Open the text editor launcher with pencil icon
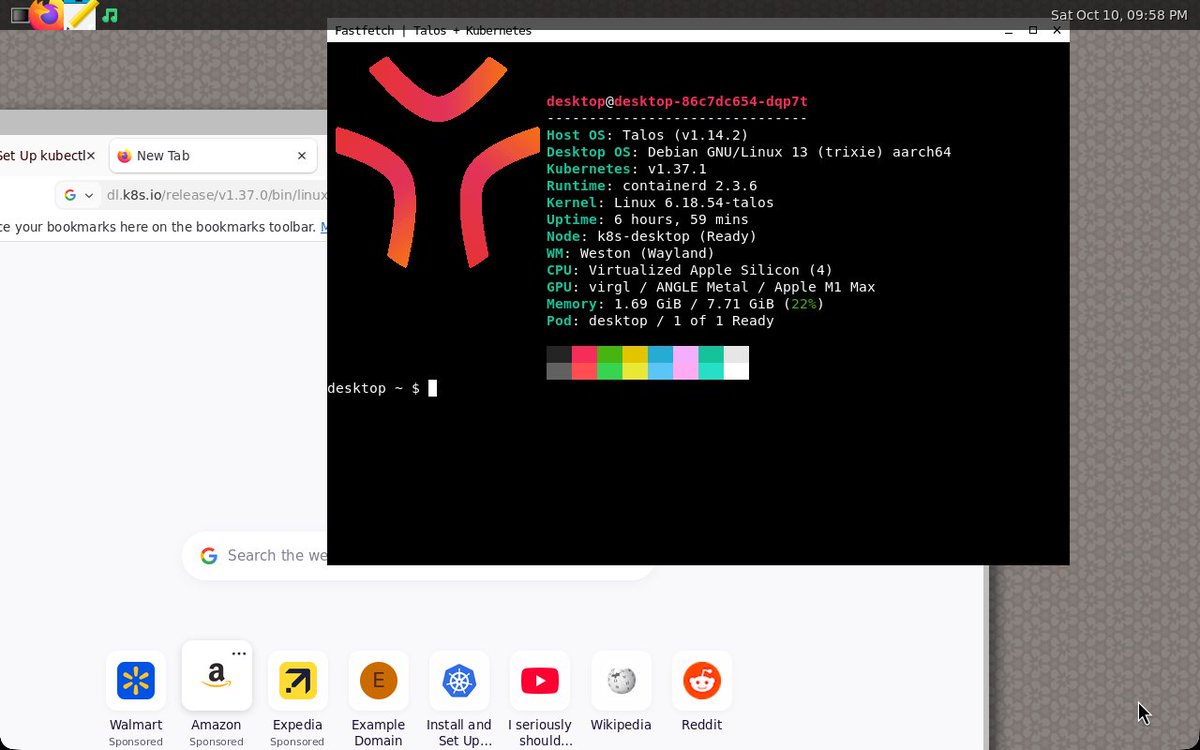This screenshot has width=1200, height=750. pyautogui.click(x=80, y=15)
